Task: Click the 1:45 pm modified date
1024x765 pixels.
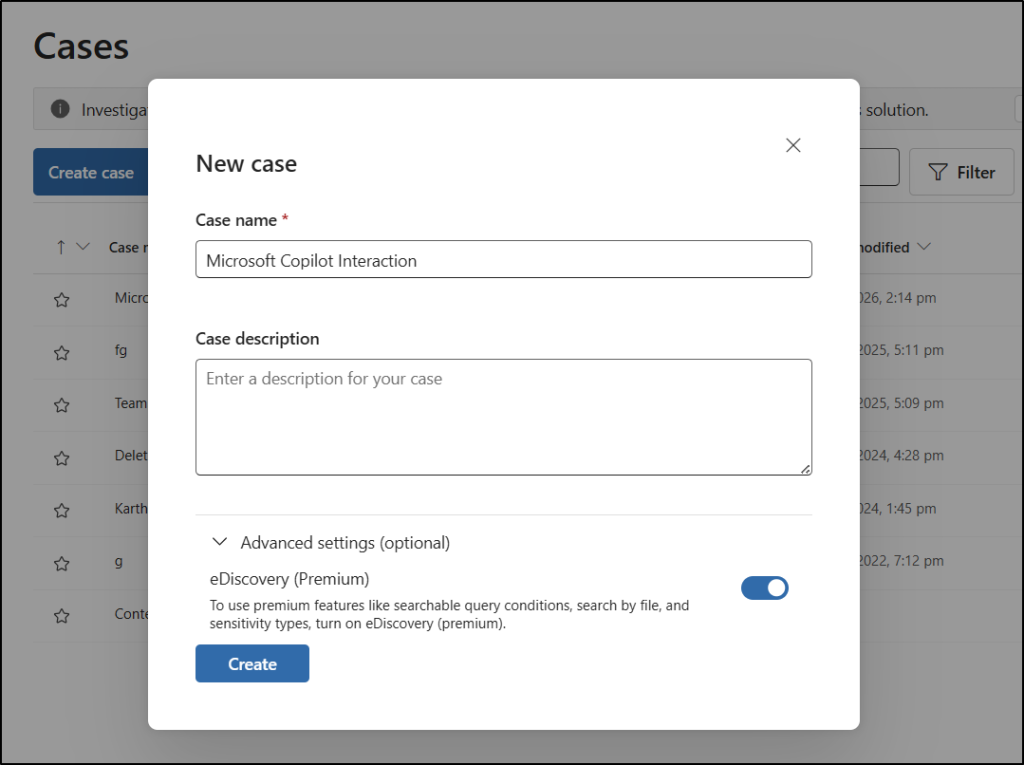Action: coord(898,508)
